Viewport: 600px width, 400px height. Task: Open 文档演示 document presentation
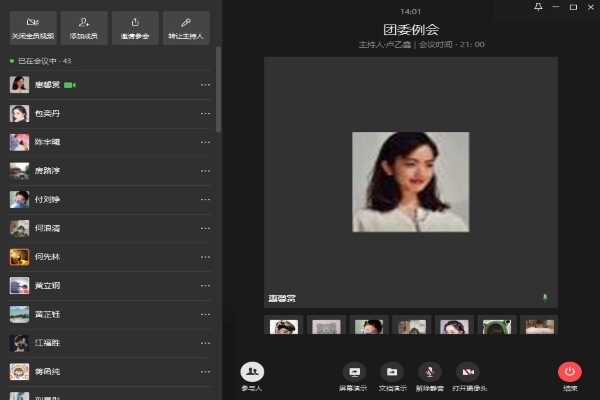[392, 375]
